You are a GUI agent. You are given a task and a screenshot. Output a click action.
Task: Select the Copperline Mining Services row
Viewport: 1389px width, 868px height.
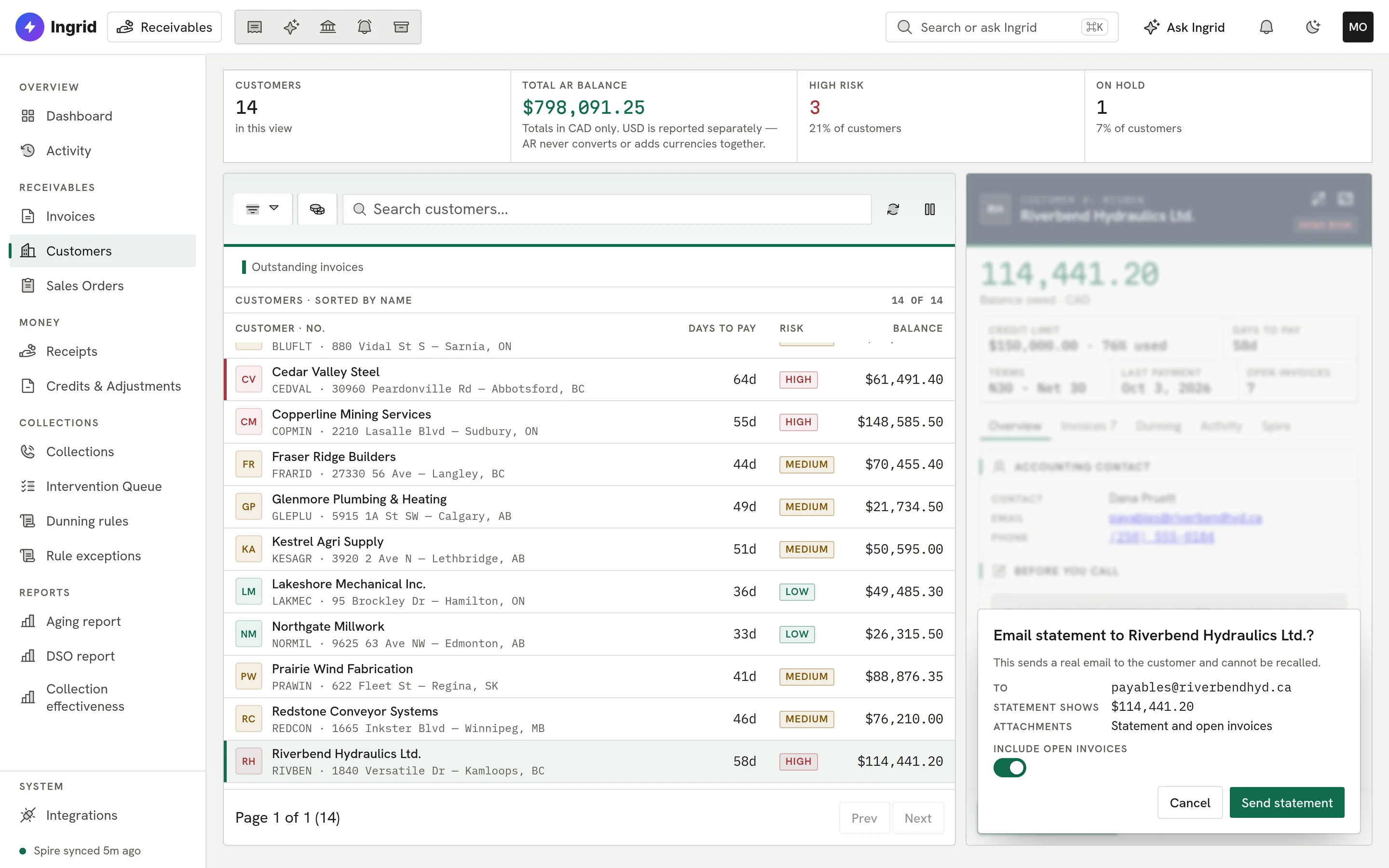[x=589, y=422]
